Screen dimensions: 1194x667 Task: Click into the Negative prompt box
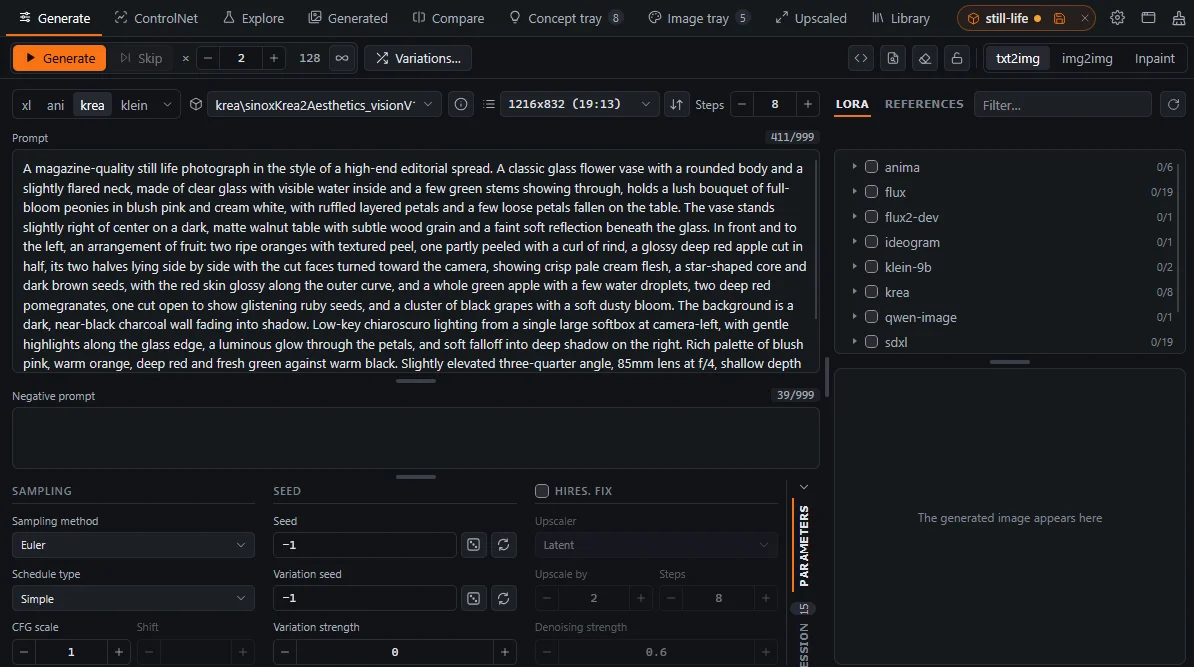pyautogui.click(x=416, y=438)
